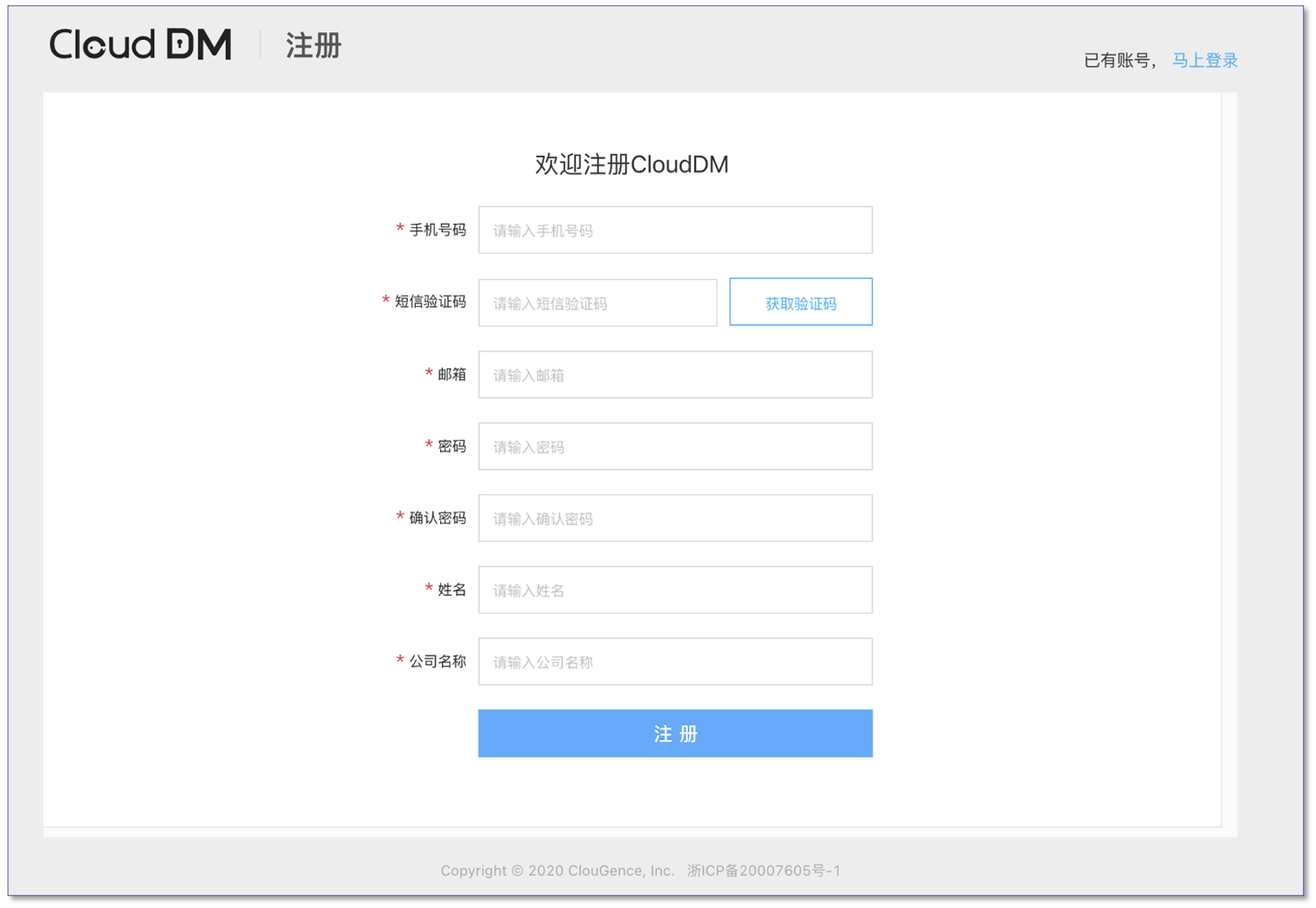
Task: Focus the 密码 password field
Action: (x=675, y=447)
